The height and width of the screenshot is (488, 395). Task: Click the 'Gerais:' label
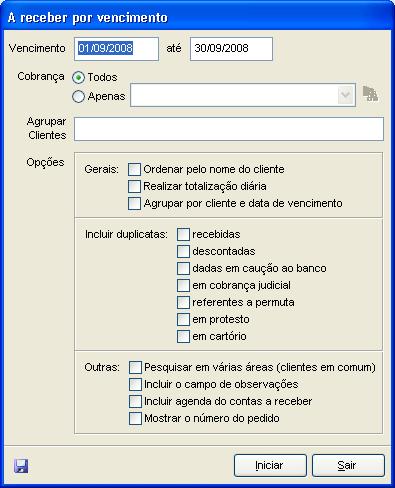(101, 169)
